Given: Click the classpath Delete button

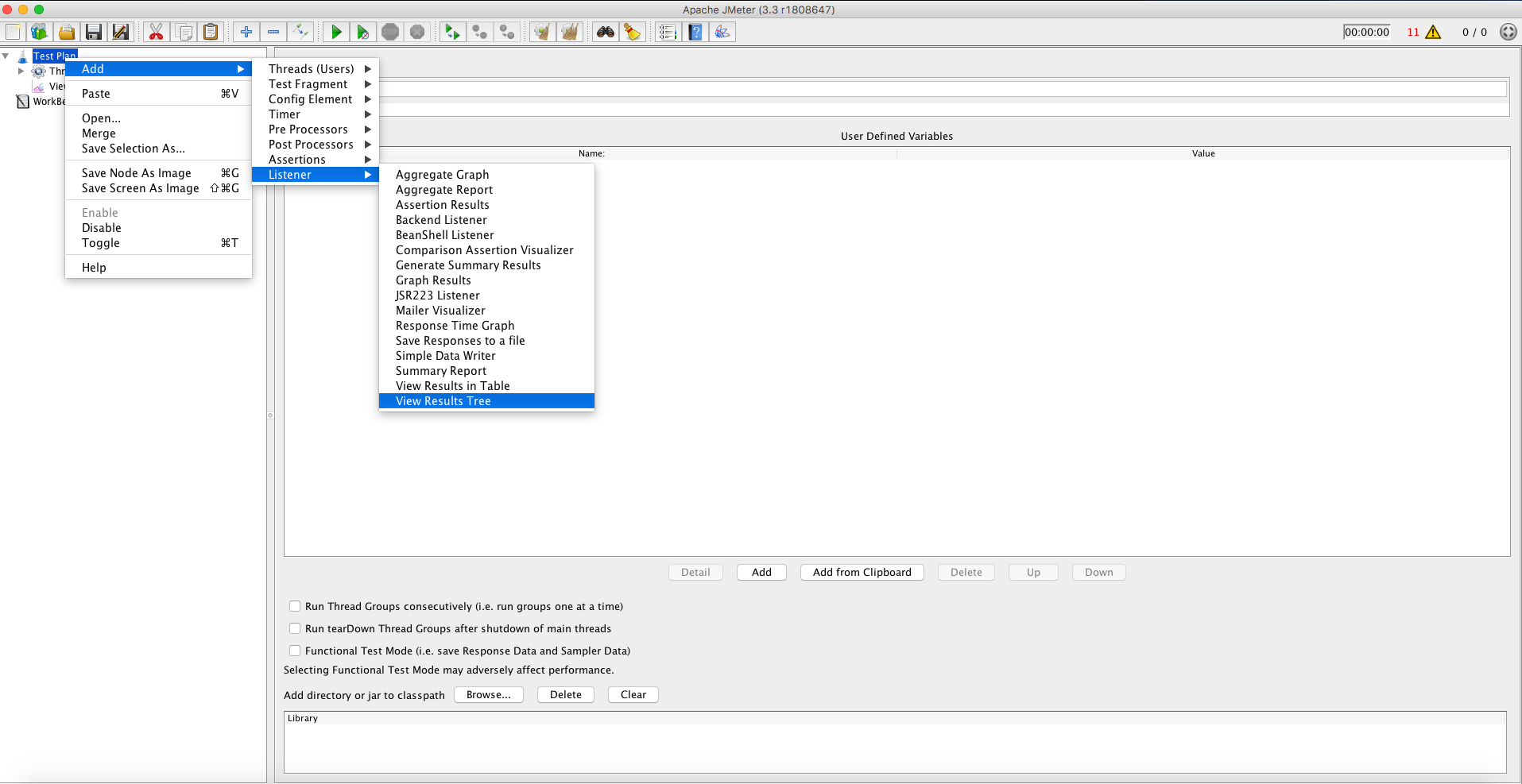Looking at the screenshot, I should coord(566,694).
